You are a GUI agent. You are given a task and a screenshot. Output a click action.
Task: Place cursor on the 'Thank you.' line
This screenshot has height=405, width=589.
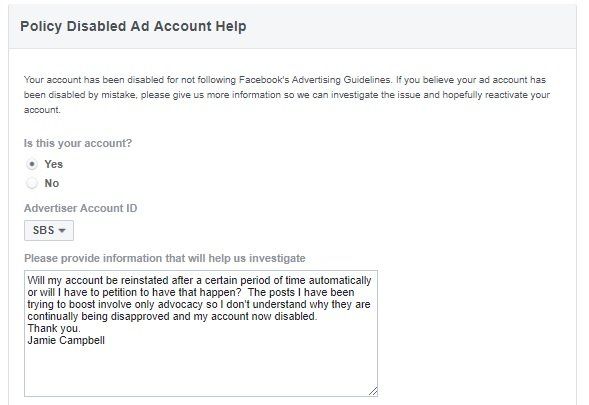tap(54, 328)
